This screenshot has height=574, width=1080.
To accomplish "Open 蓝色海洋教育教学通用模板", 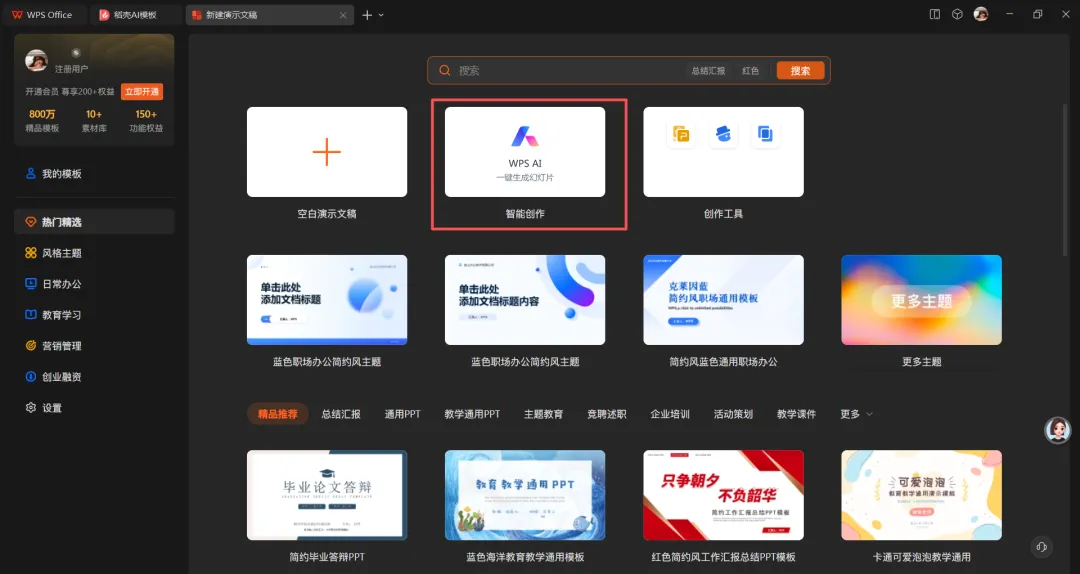I will pos(525,495).
